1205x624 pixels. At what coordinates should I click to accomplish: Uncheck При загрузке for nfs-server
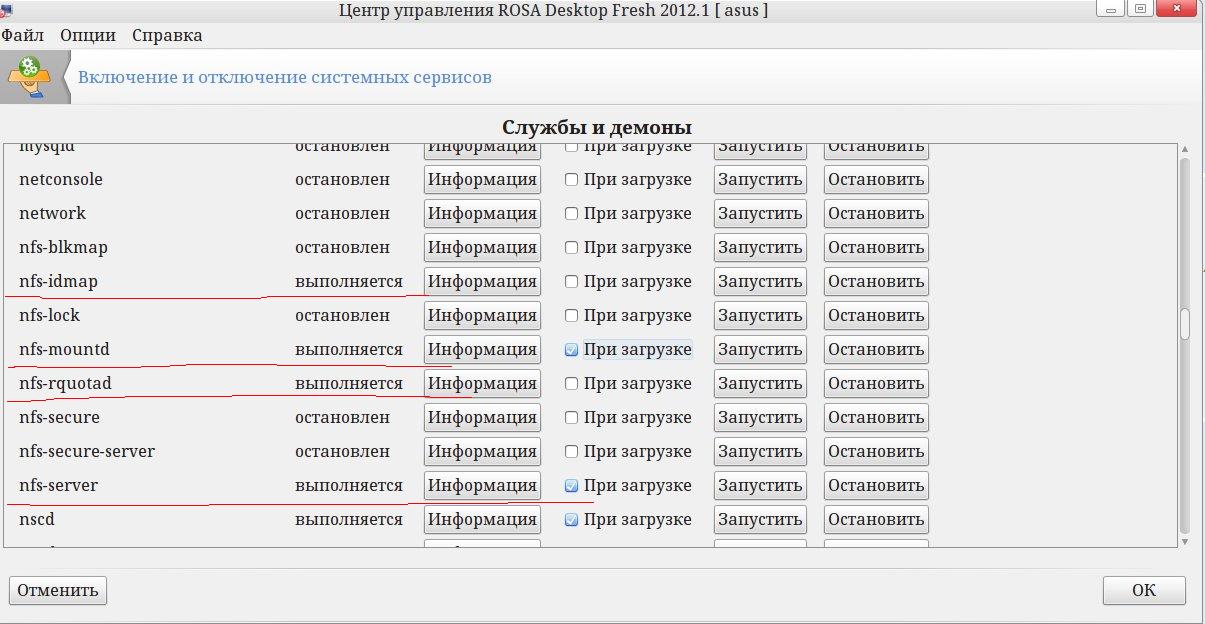pyautogui.click(x=571, y=486)
